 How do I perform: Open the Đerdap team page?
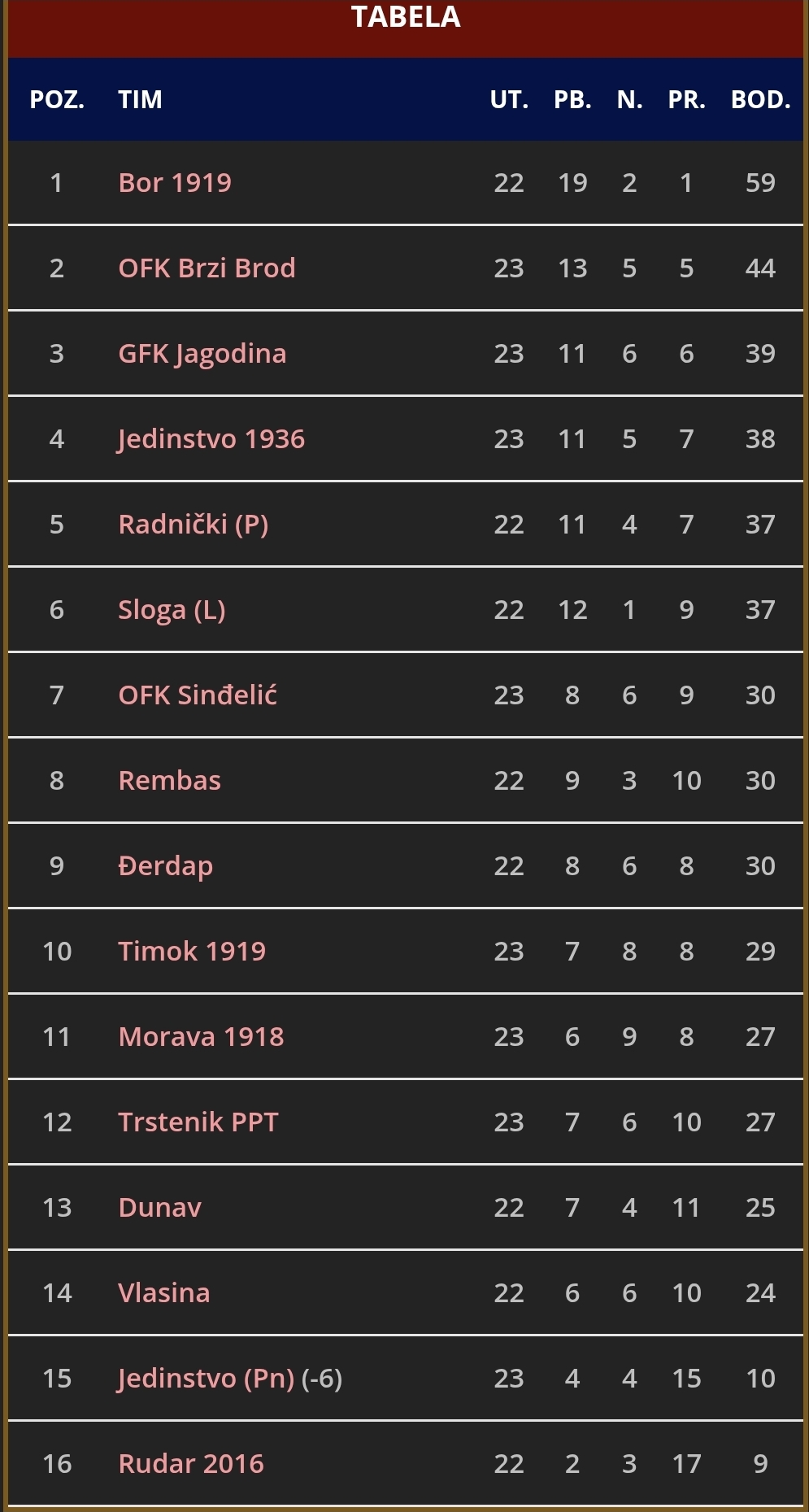pos(165,866)
